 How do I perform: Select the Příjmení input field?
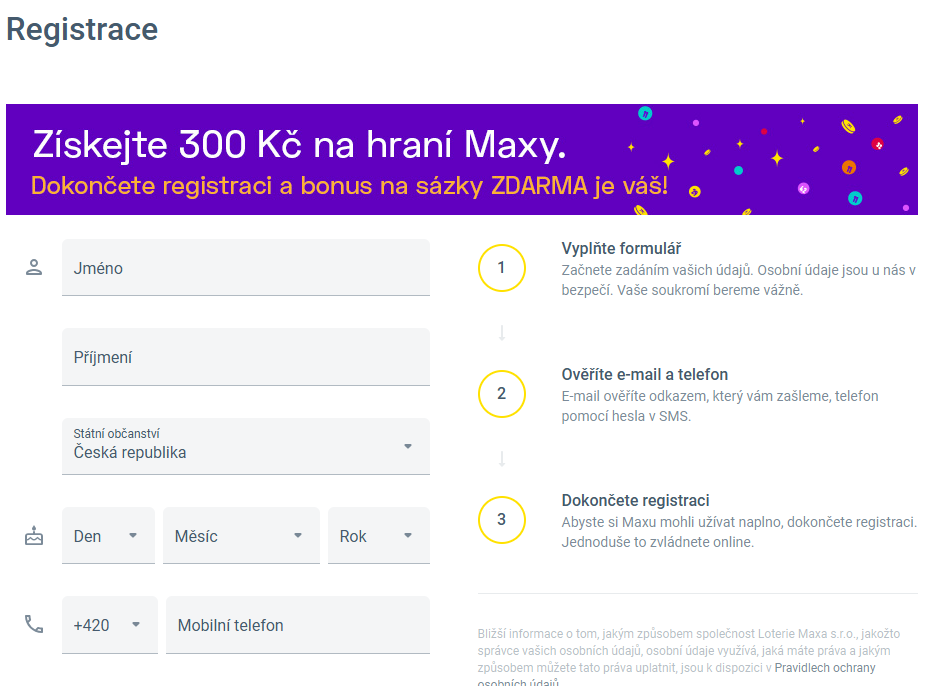pos(247,356)
